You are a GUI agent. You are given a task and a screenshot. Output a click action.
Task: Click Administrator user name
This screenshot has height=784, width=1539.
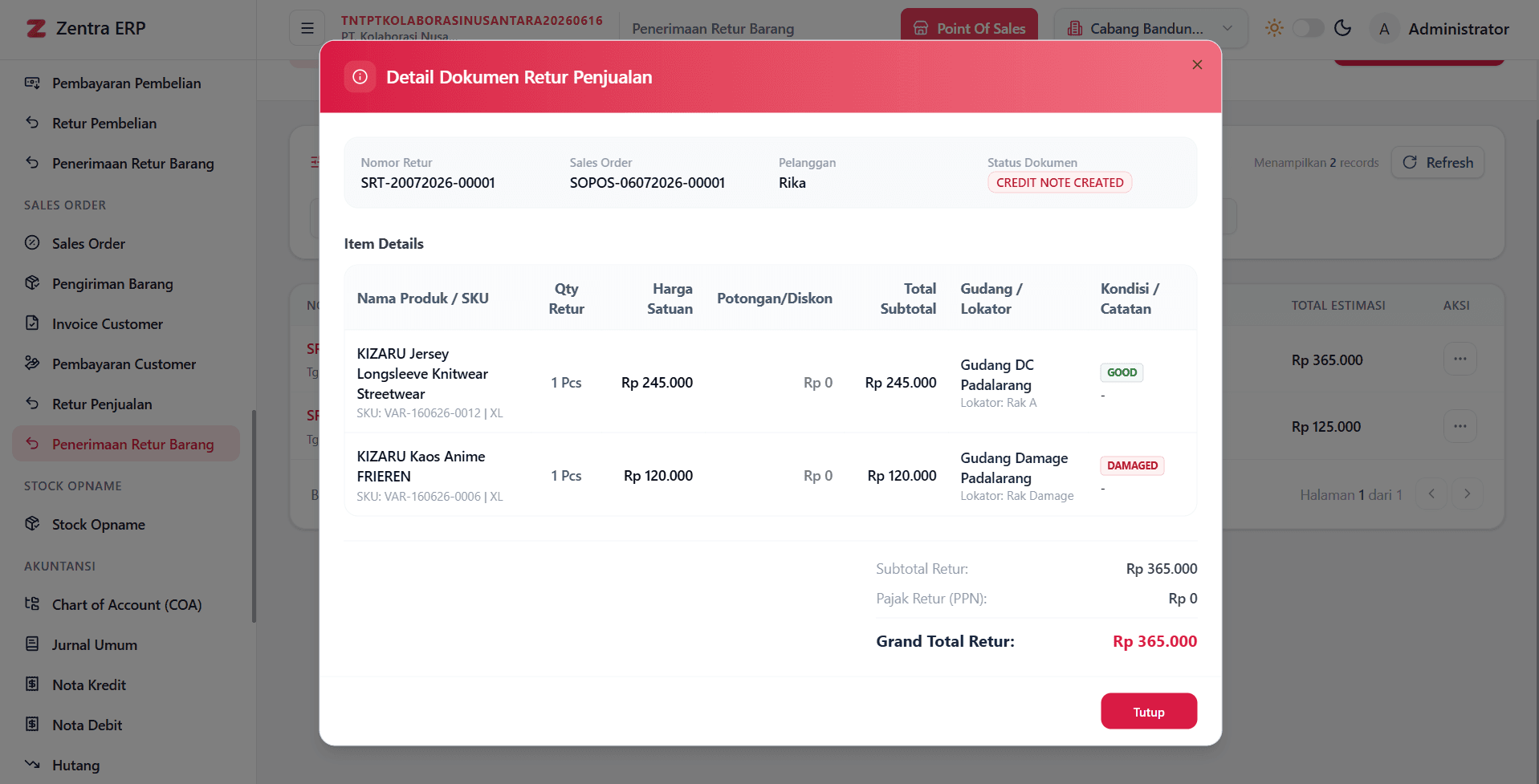coord(1459,29)
